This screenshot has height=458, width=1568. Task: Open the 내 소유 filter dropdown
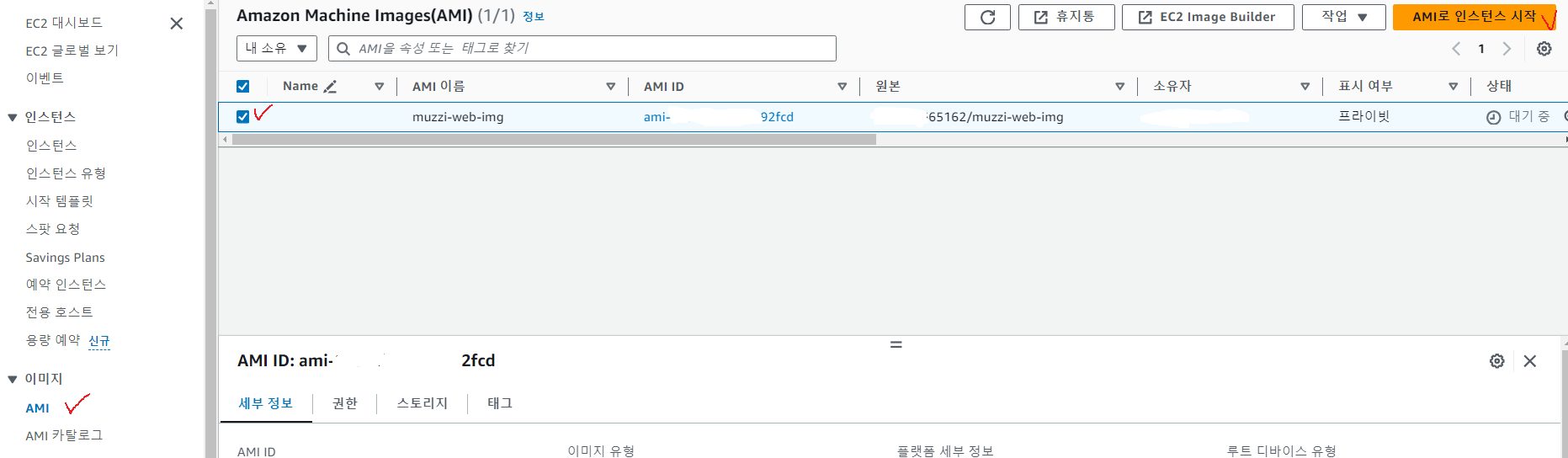tap(276, 48)
